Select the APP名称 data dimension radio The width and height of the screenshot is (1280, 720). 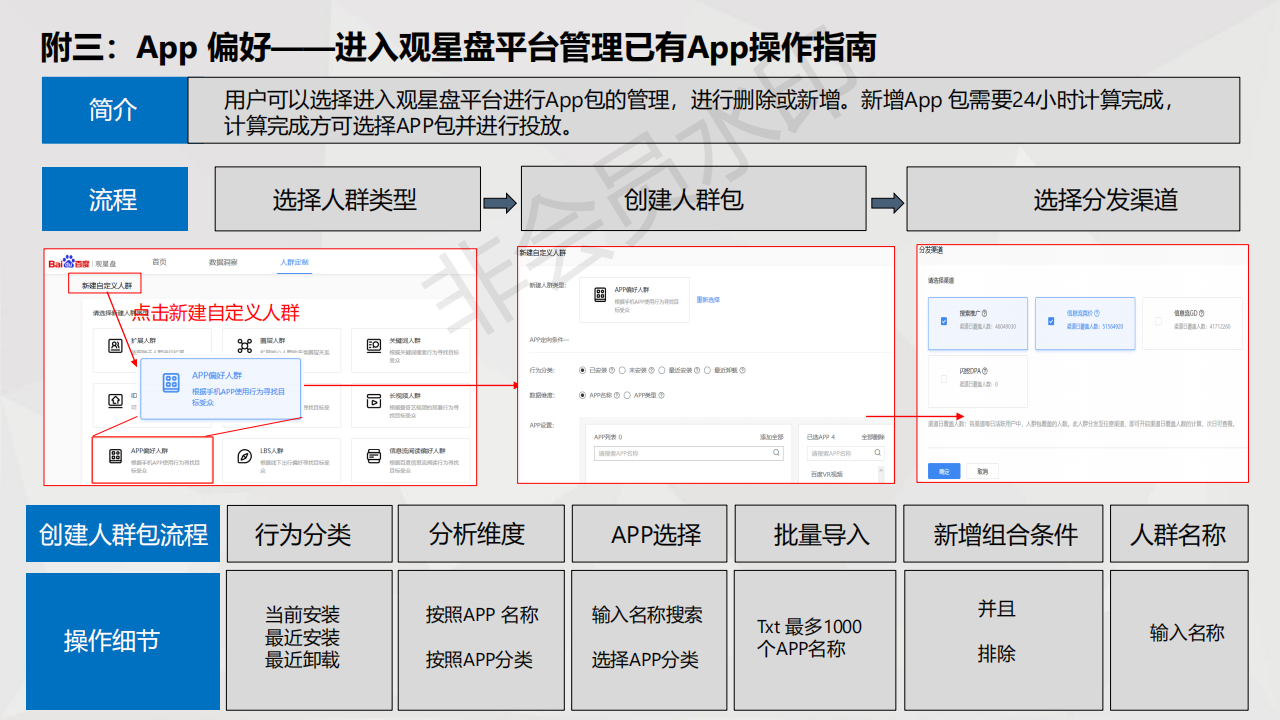point(582,395)
